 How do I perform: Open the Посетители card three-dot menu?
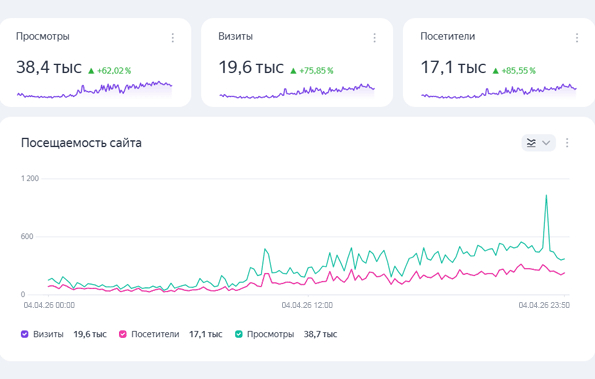coord(577,38)
